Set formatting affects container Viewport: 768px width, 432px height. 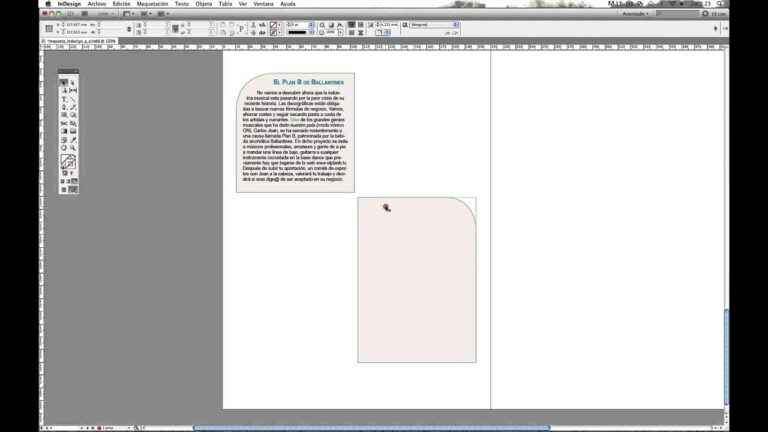point(65,173)
